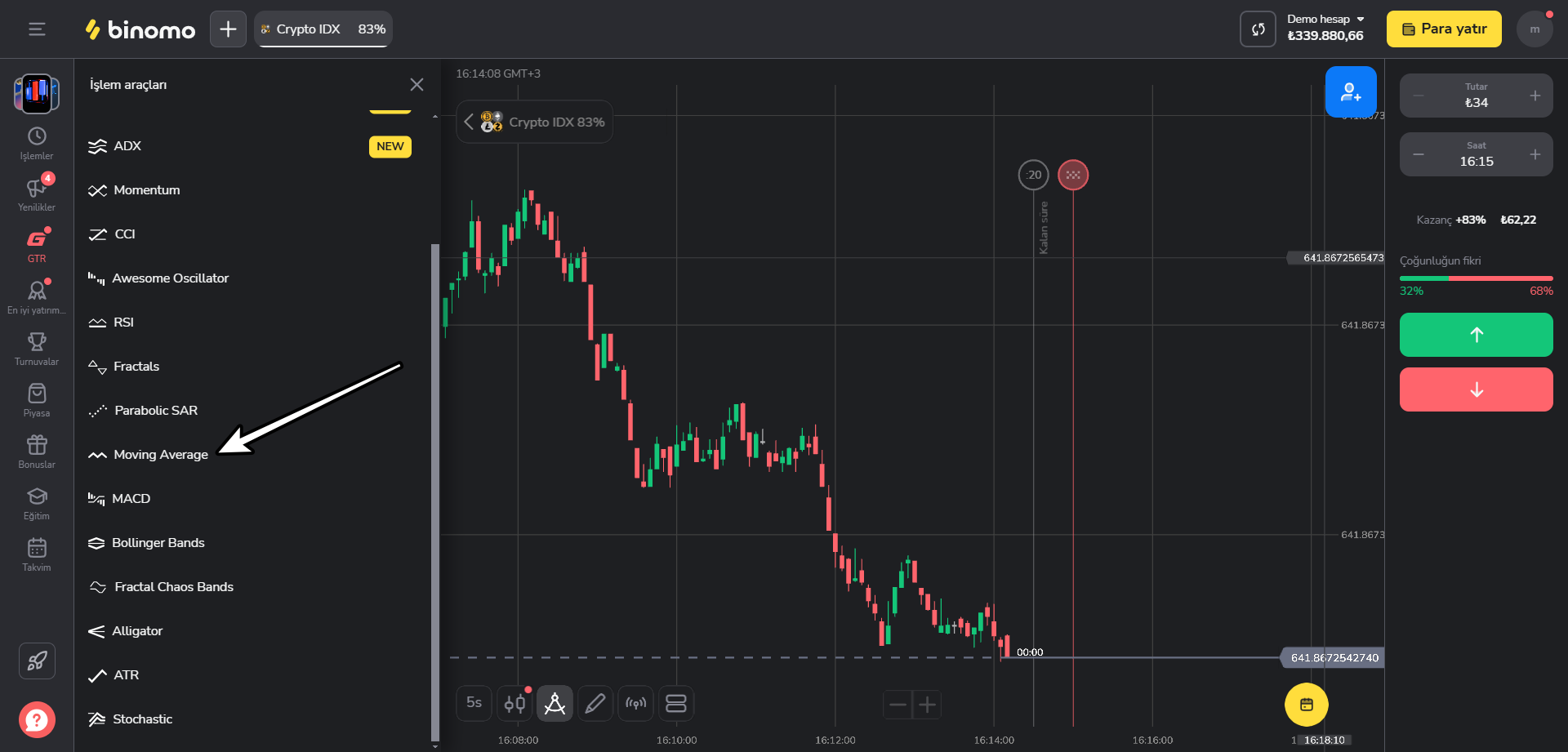Click the rocket icon in the sidebar
Screen dimensions: 1568x752
click(x=36, y=661)
